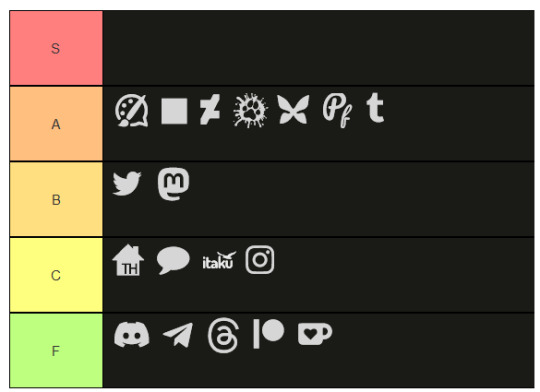The width and height of the screenshot is (540, 392).
Task: Click the Bluesky butterfly icon
Action: [293, 110]
